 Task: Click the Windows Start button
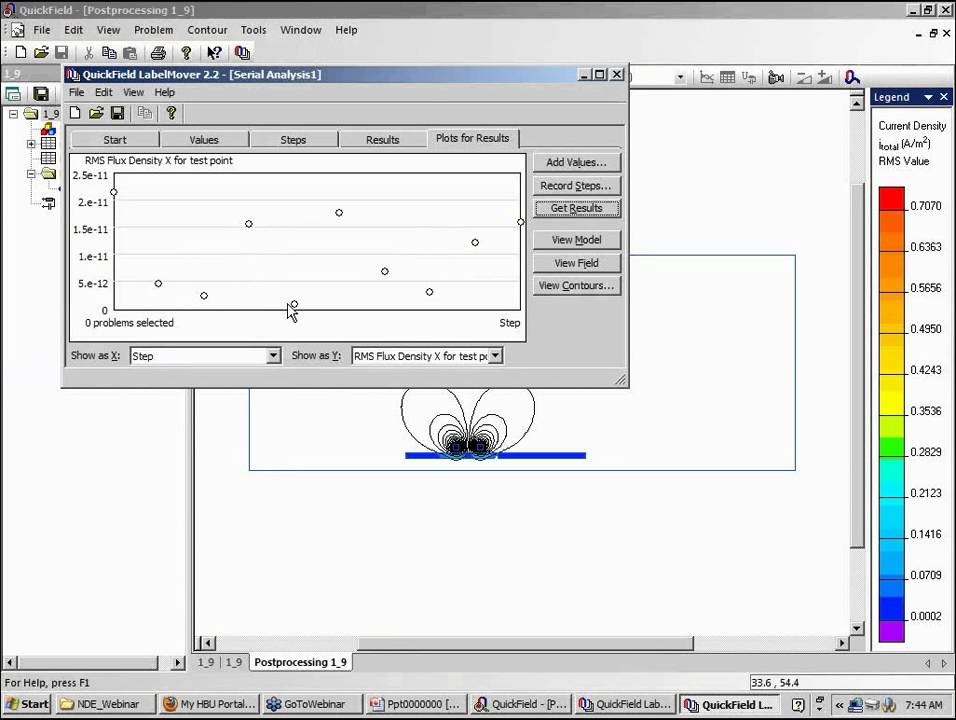(x=27, y=704)
